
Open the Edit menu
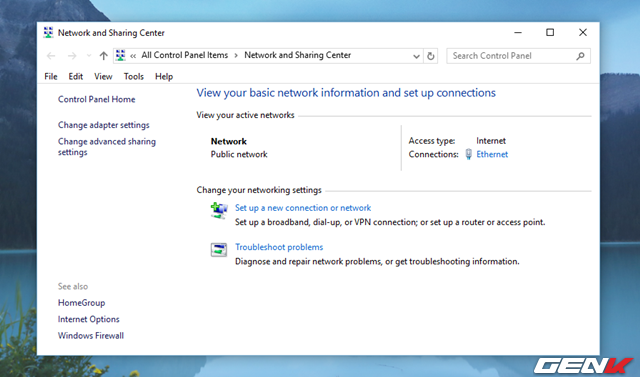(x=76, y=77)
